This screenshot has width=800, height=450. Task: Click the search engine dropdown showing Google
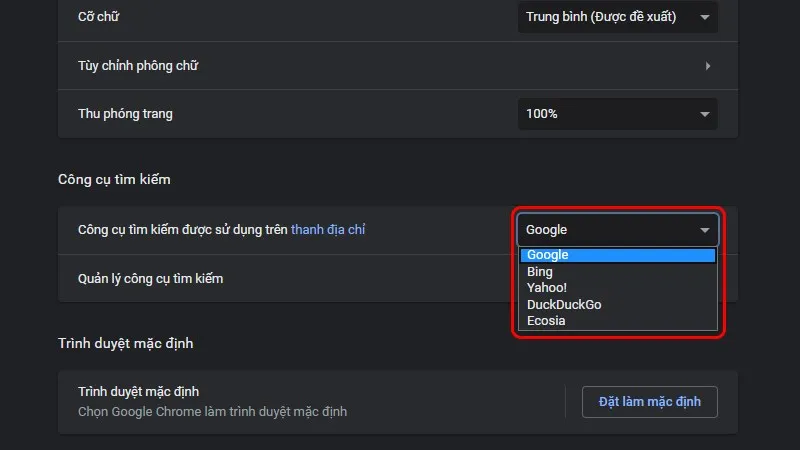point(617,230)
